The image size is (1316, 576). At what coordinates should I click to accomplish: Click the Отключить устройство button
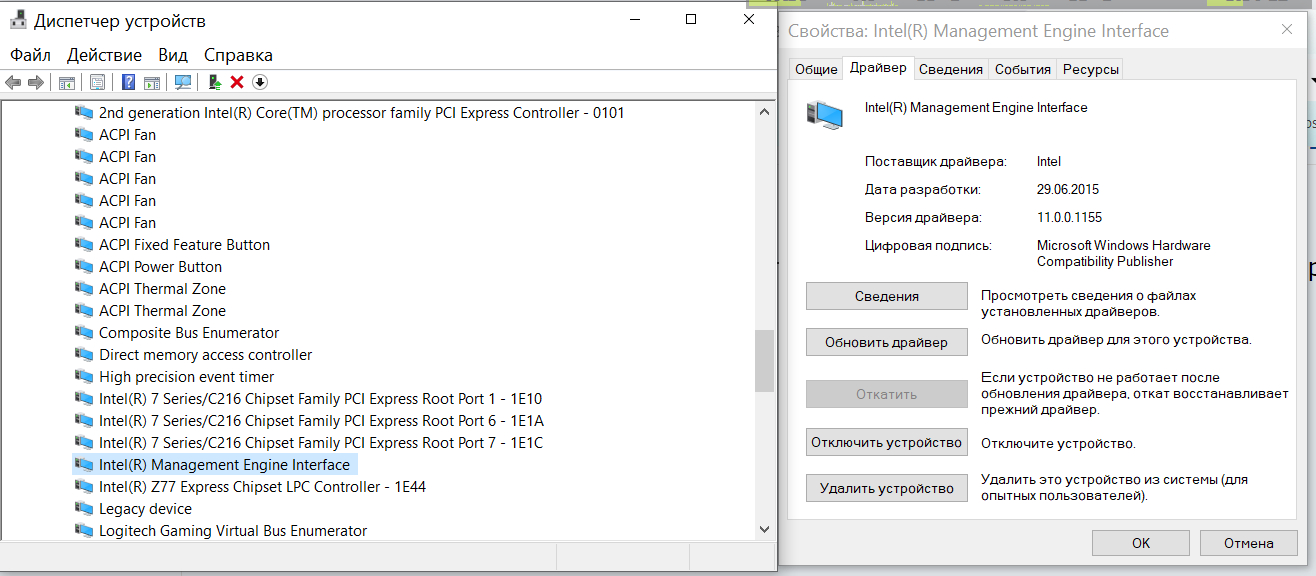pyautogui.click(x=887, y=442)
